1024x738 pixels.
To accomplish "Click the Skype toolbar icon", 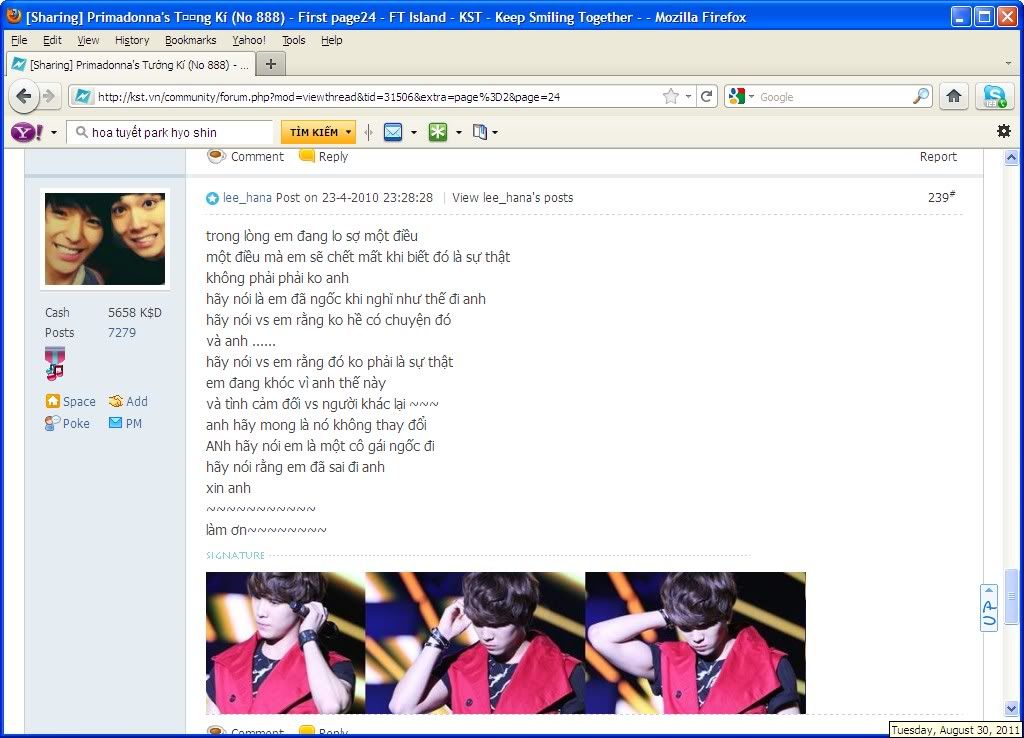I will 995,96.
